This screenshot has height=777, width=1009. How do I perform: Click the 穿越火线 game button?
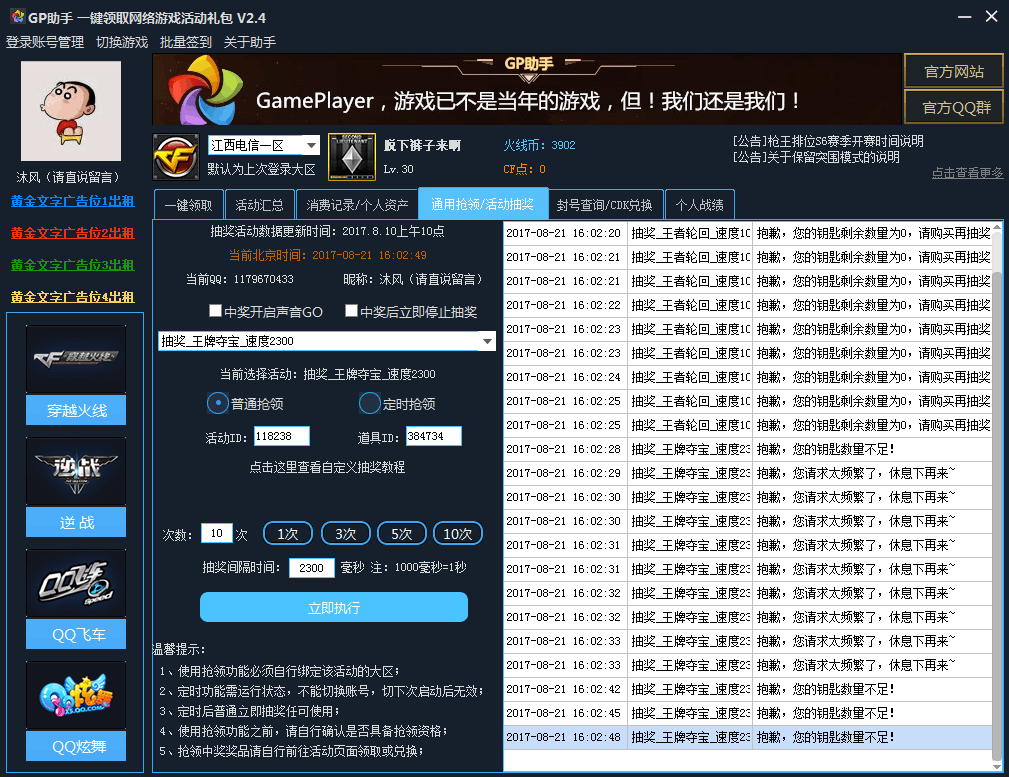tap(76, 410)
